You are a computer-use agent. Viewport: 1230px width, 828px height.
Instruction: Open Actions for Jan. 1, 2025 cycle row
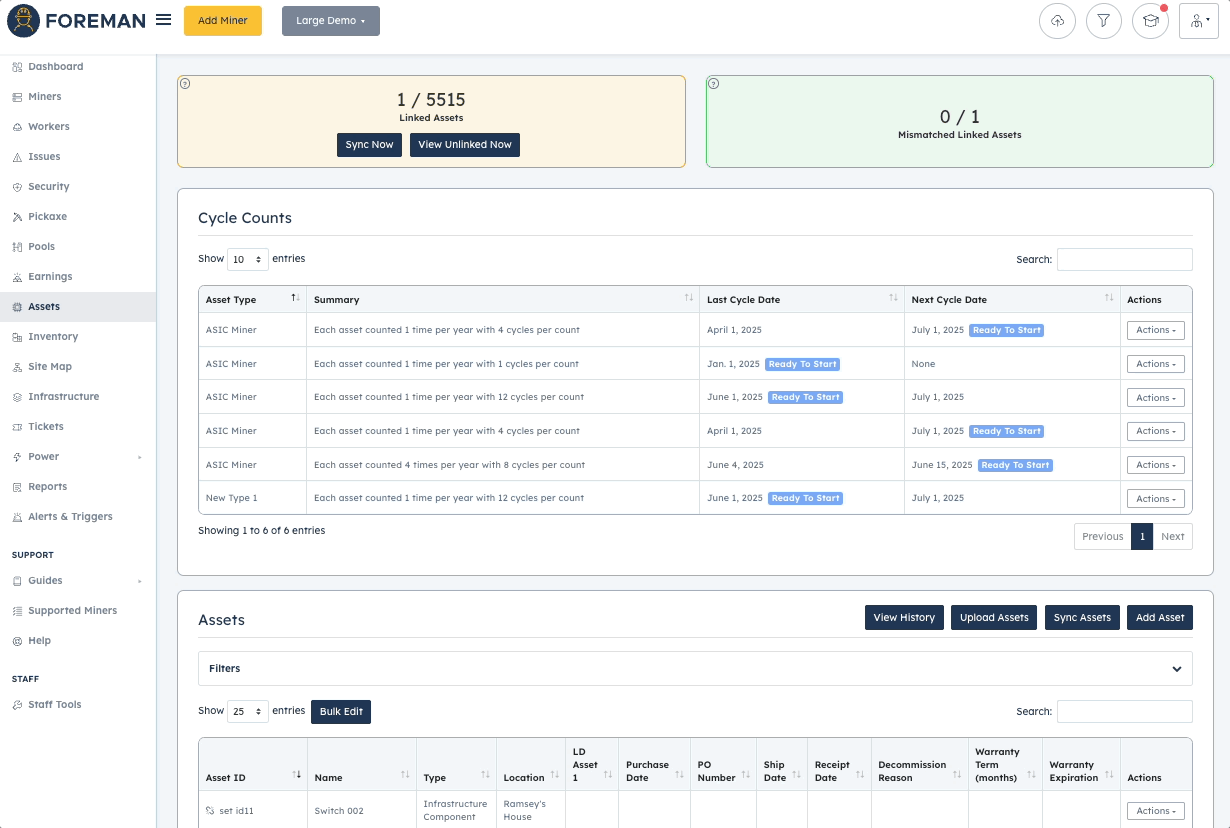click(x=1156, y=364)
